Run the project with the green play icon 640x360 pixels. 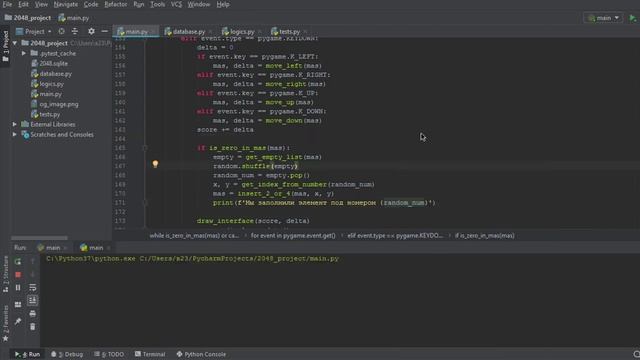click(x=633, y=18)
